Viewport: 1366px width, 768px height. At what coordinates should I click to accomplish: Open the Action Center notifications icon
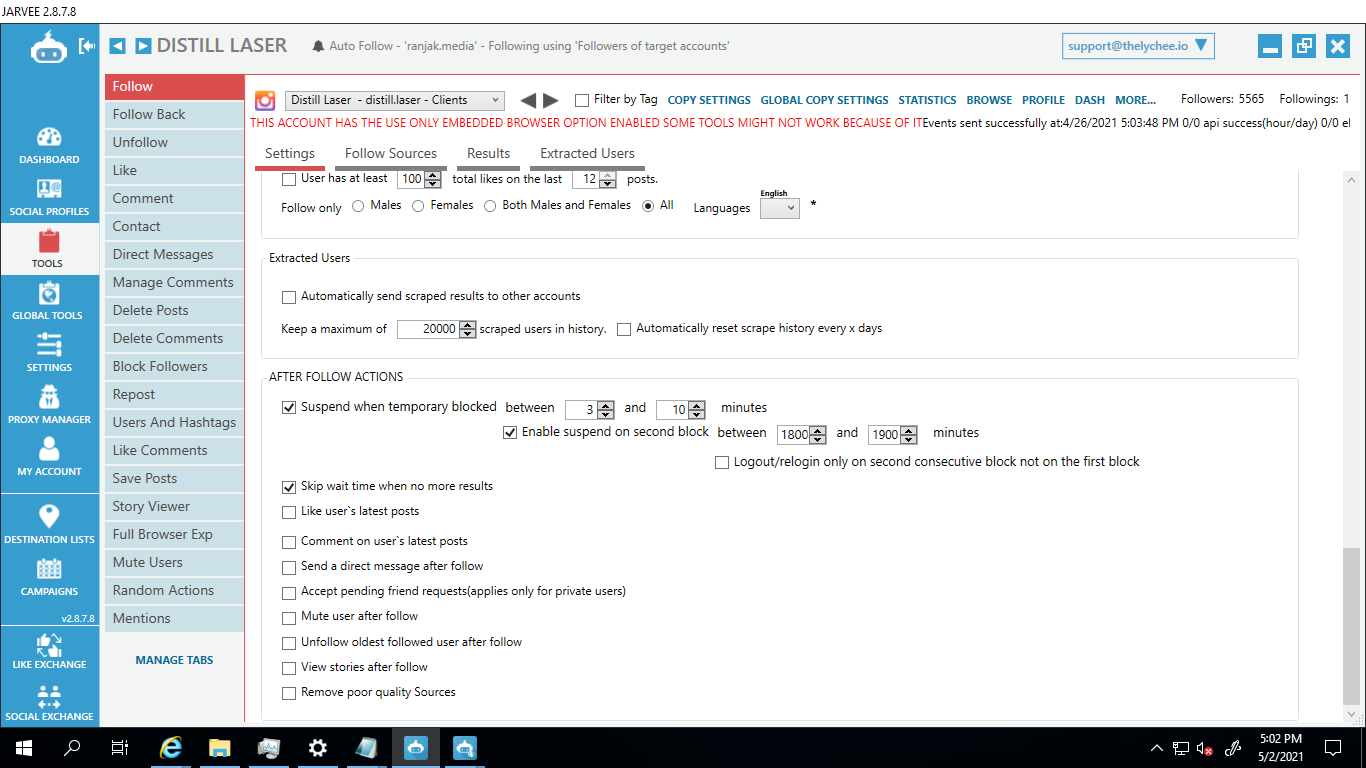(1333, 747)
